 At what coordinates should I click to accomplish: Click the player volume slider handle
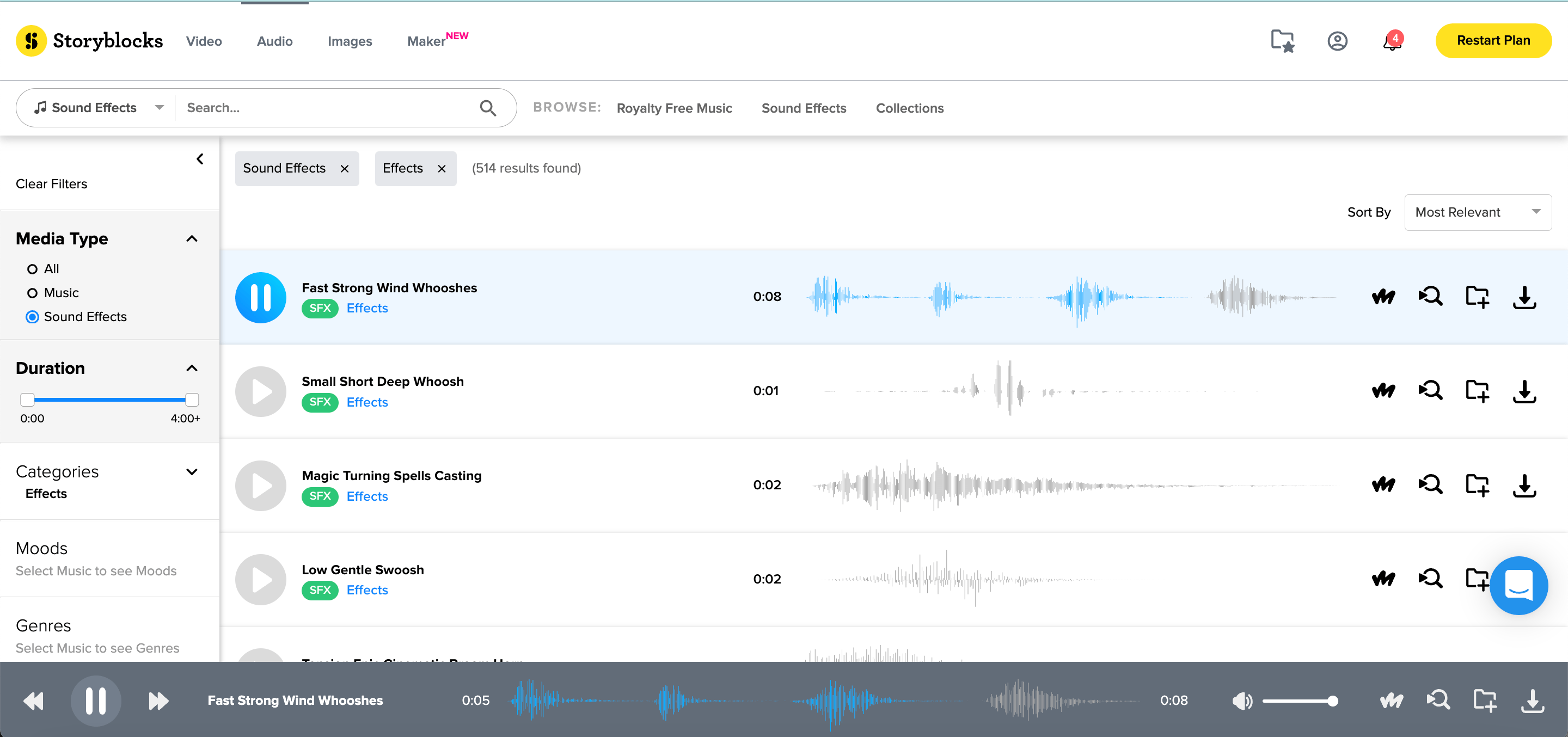pyautogui.click(x=1332, y=701)
